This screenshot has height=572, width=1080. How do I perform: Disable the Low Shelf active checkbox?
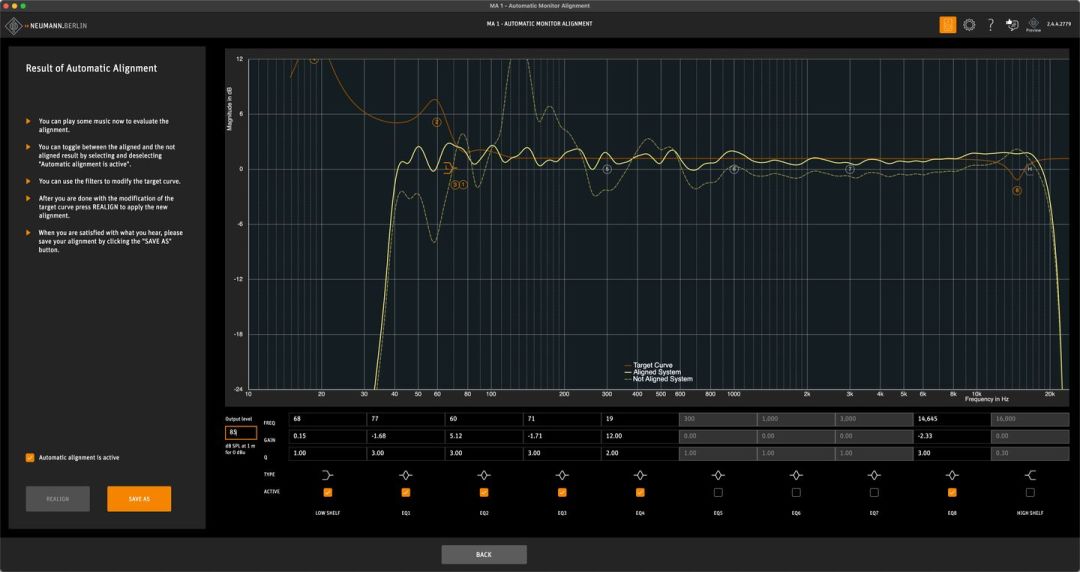327,492
